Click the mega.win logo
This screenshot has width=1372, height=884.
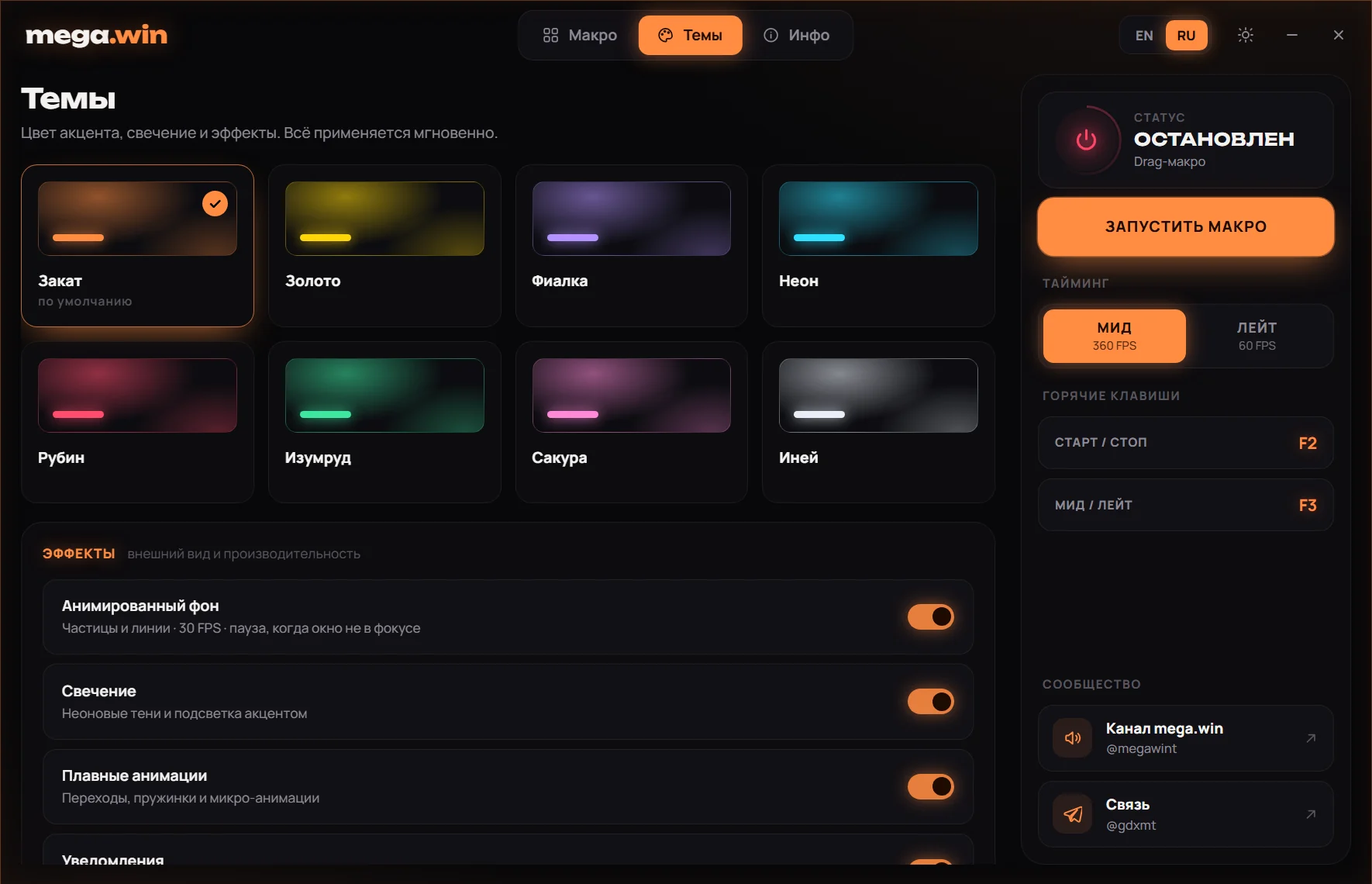coord(96,35)
